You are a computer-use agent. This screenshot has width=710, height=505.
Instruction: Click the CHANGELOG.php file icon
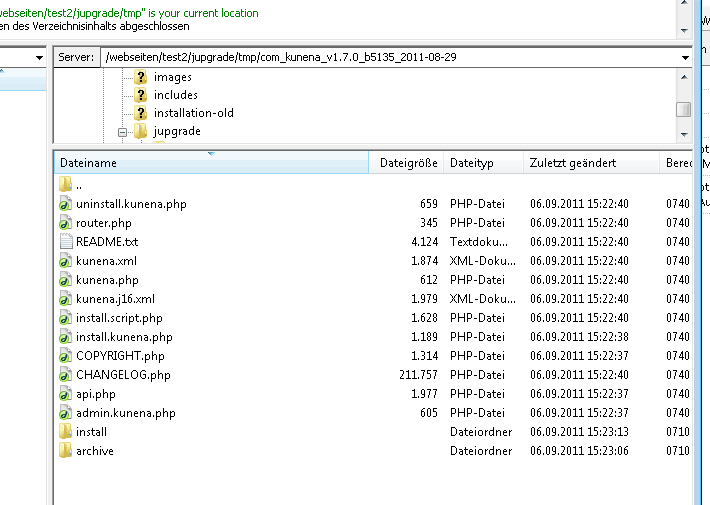[x=65, y=375]
